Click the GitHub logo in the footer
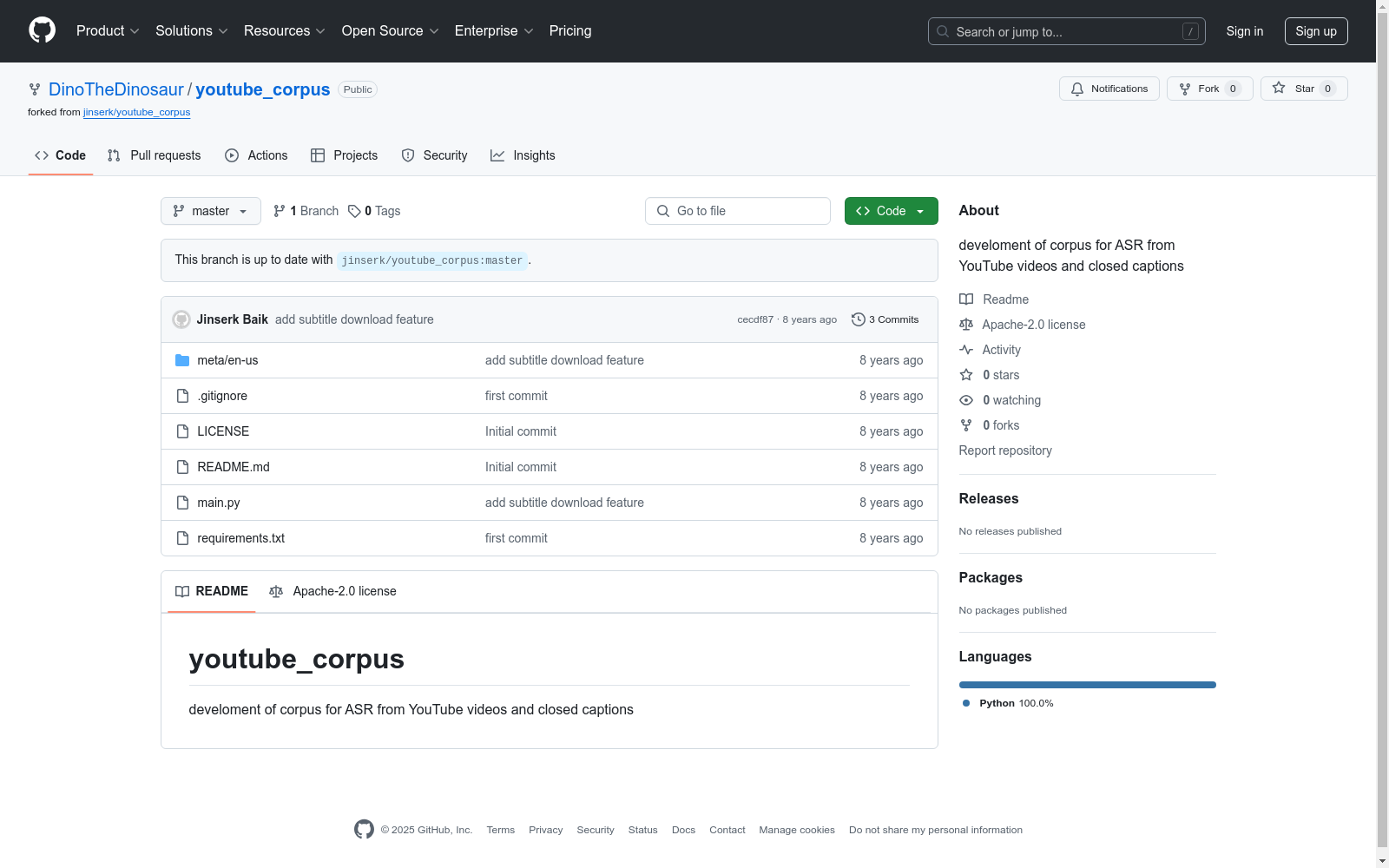The height and width of the screenshot is (868, 1389). pyautogui.click(x=364, y=830)
